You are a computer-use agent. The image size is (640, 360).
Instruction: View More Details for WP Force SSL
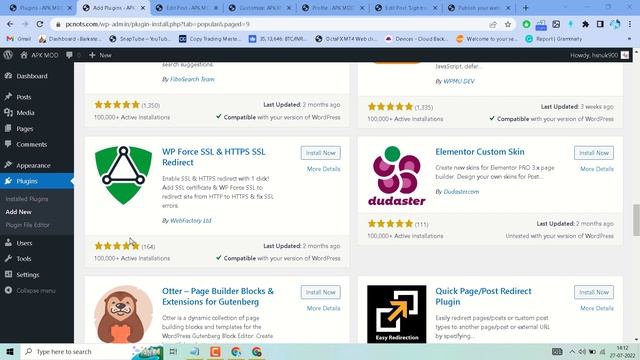(323, 169)
